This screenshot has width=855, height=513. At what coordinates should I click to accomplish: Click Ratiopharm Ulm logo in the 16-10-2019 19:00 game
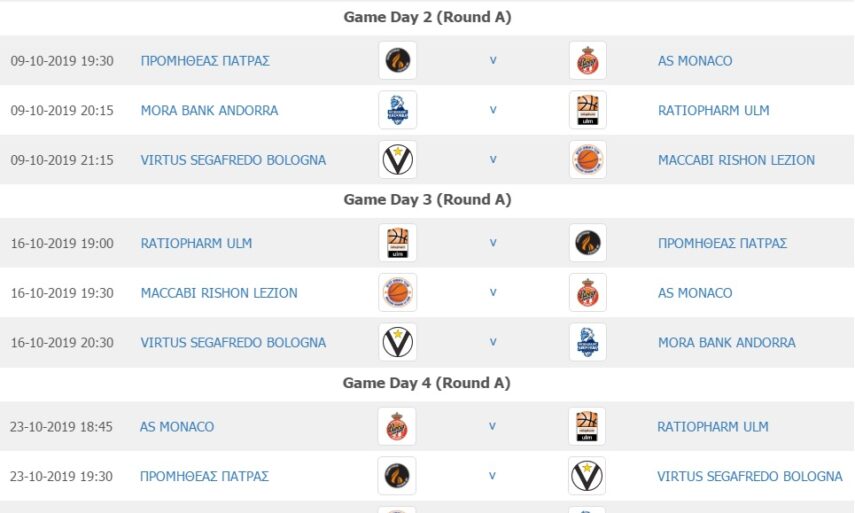pyautogui.click(x=398, y=243)
